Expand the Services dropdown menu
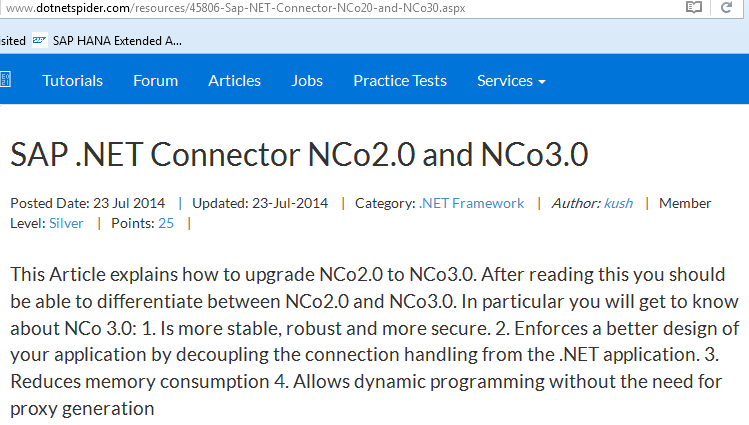749x425 pixels. (x=511, y=81)
